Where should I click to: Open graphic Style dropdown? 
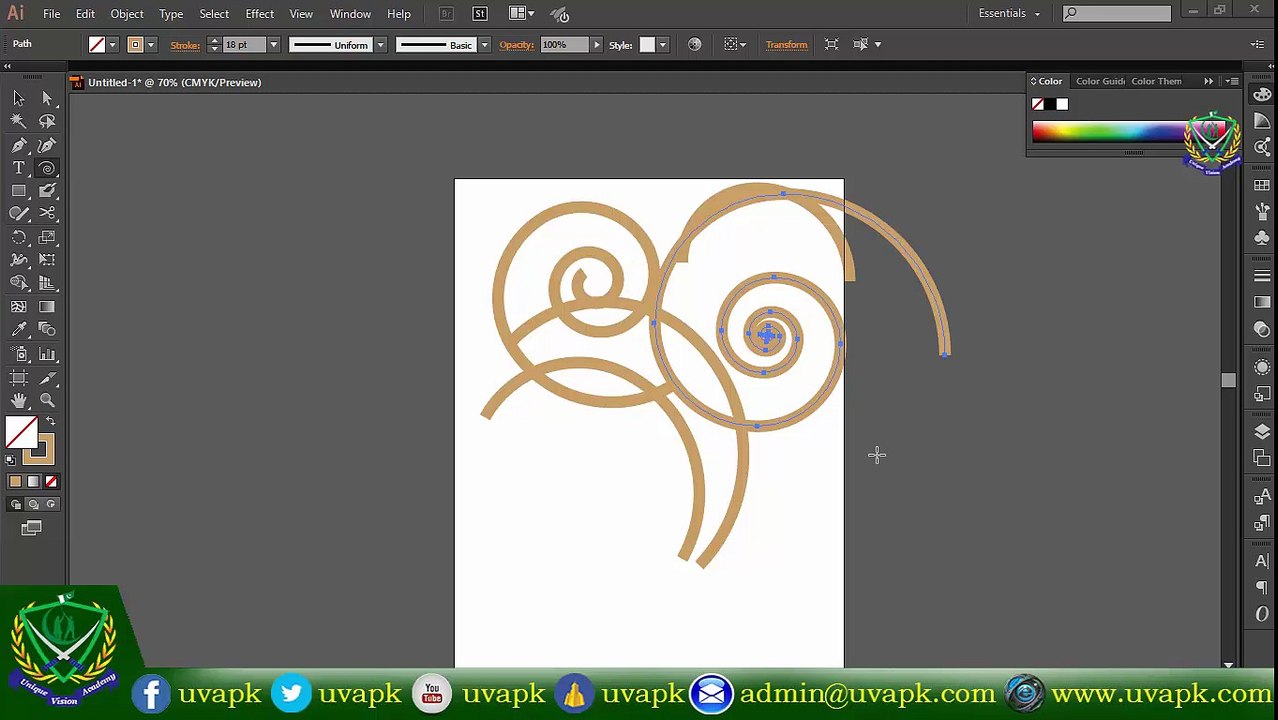tap(663, 45)
